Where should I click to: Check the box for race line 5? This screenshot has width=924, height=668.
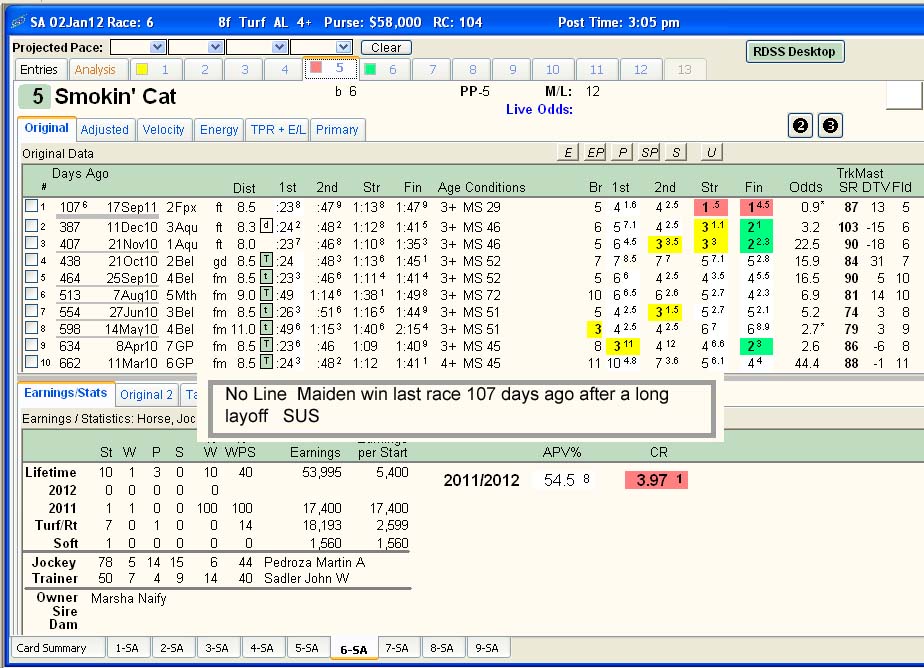click(31, 276)
